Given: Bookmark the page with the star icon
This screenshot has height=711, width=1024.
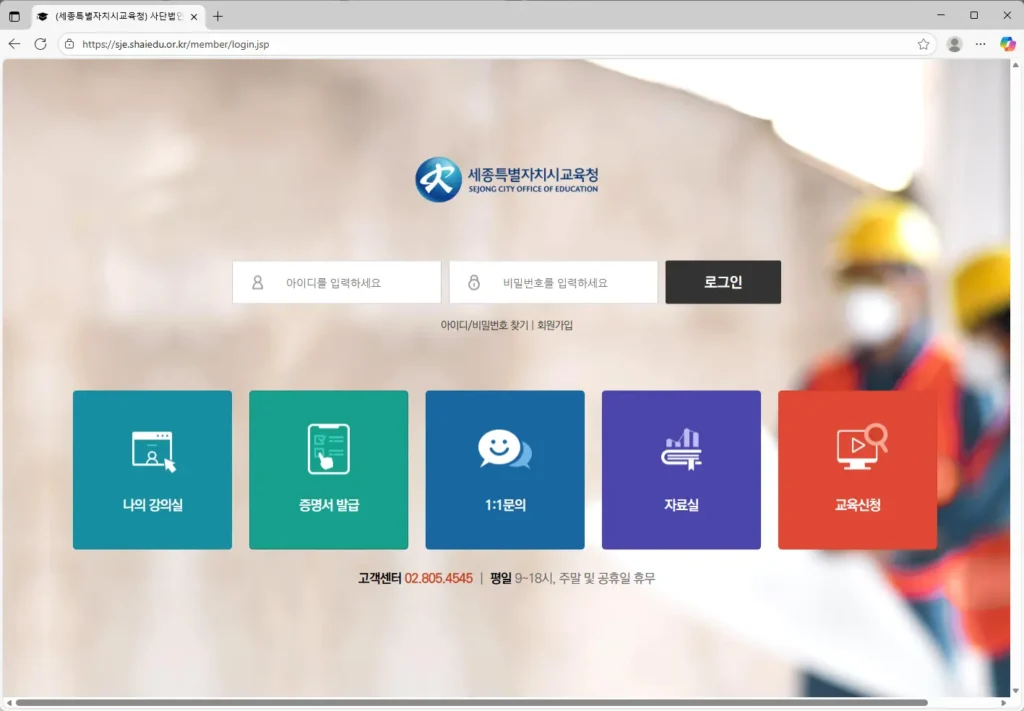Looking at the screenshot, I should pyautogui.click(x=924, y=44).
